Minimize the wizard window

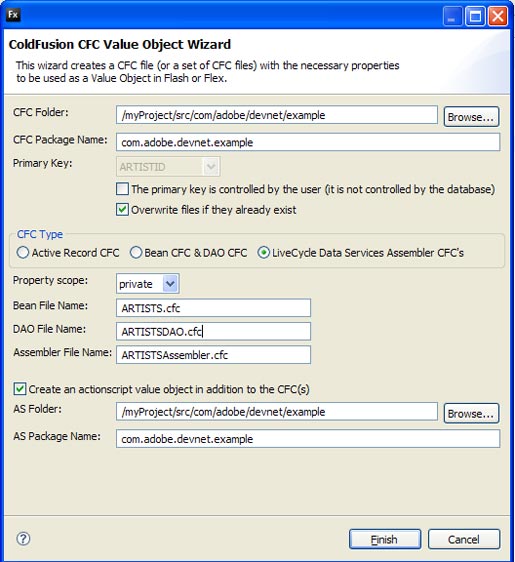point(452,16)
